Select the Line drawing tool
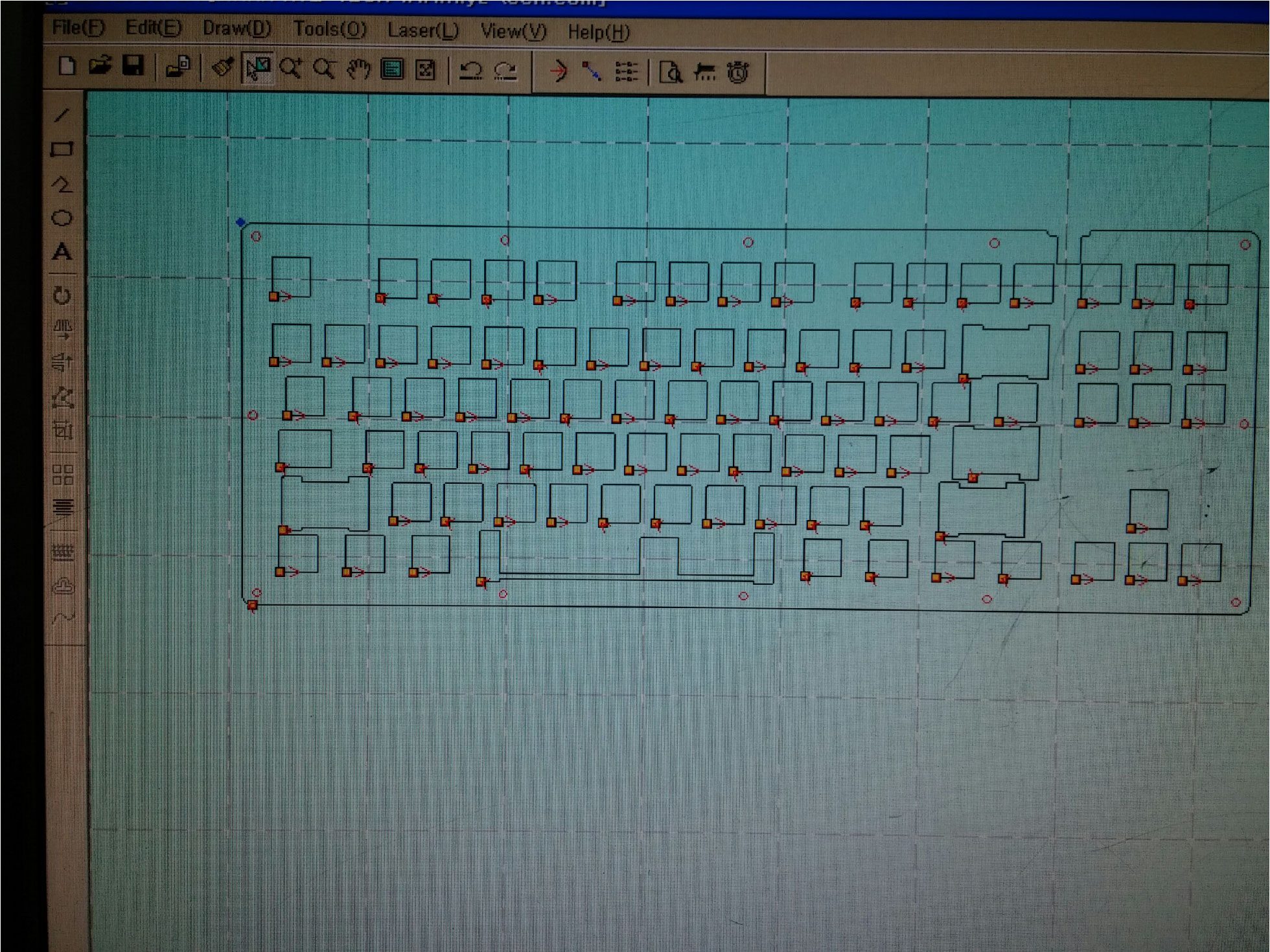Image resolution: width=1270 pixels, height=952 pixels. tap(62, 116)
